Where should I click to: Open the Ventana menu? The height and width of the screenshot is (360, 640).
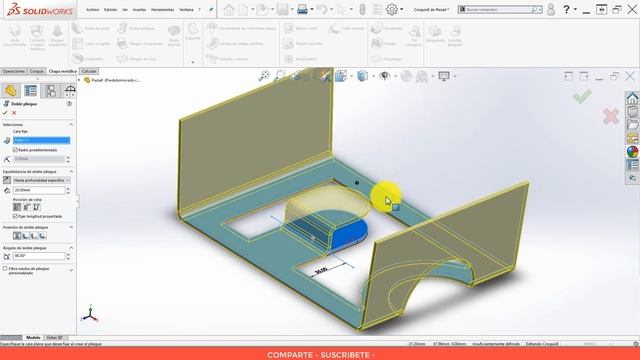point(186,9)
